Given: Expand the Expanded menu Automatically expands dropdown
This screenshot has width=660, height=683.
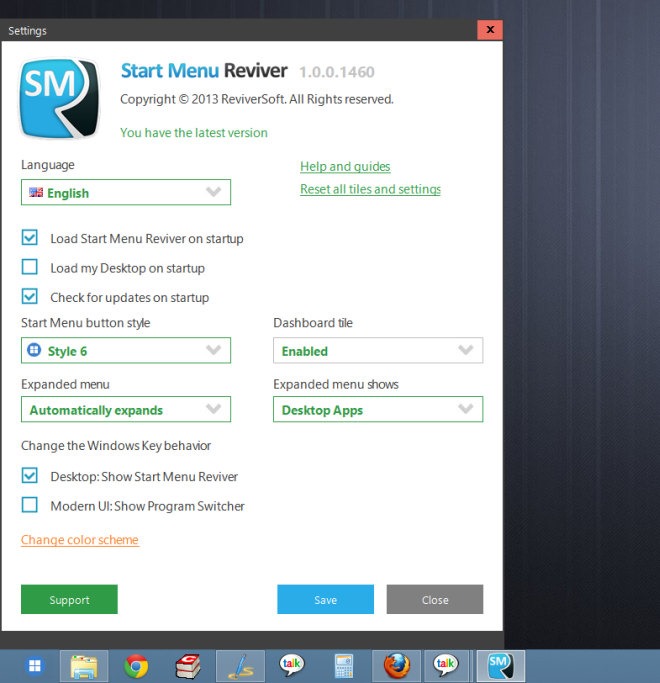Looking at the screenshot, I should (126, 409).
